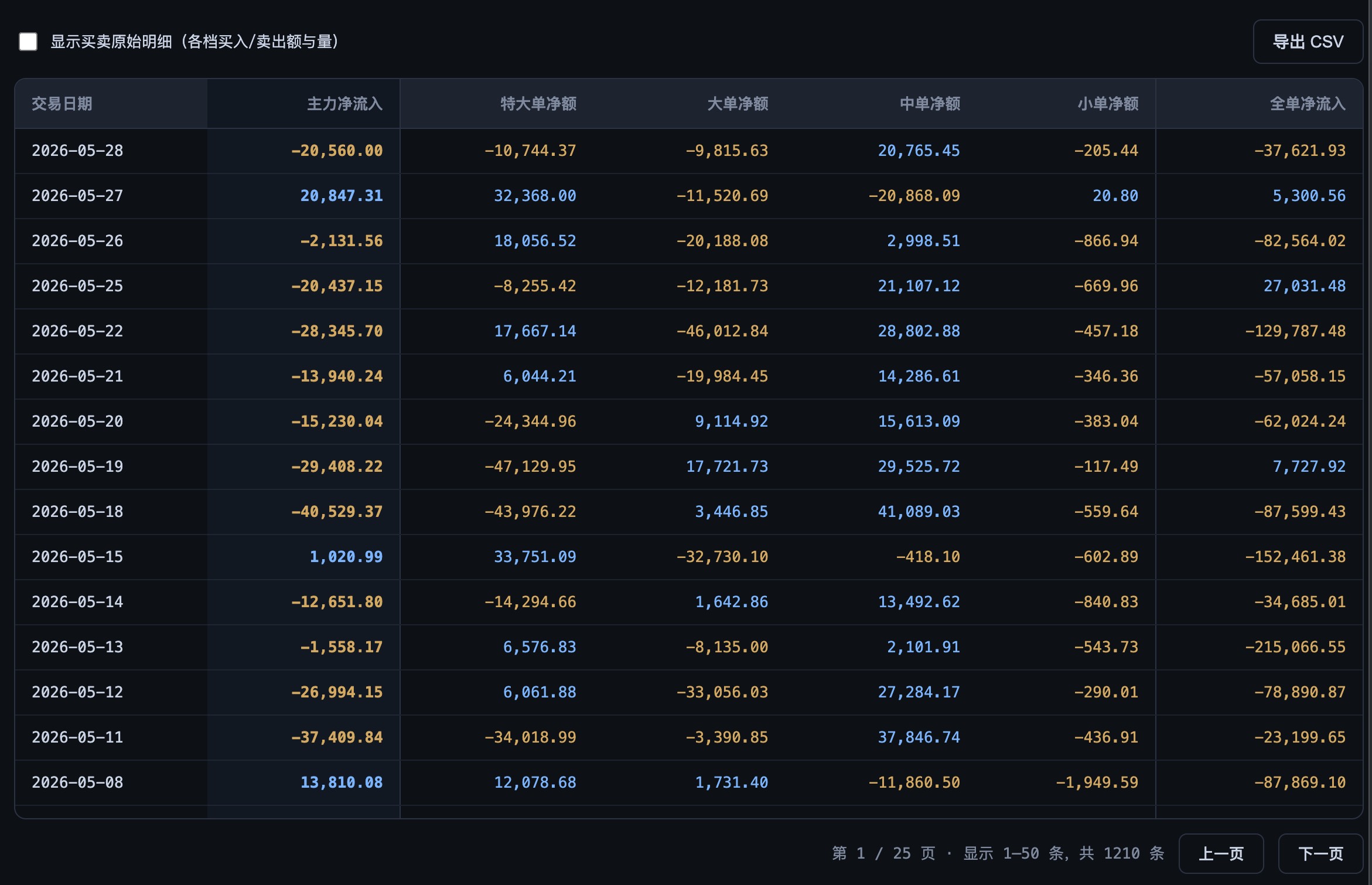Select the date cell 2026-05-18
The width and height of the screenshot is (1372, 885).
(x=77, y=512)
